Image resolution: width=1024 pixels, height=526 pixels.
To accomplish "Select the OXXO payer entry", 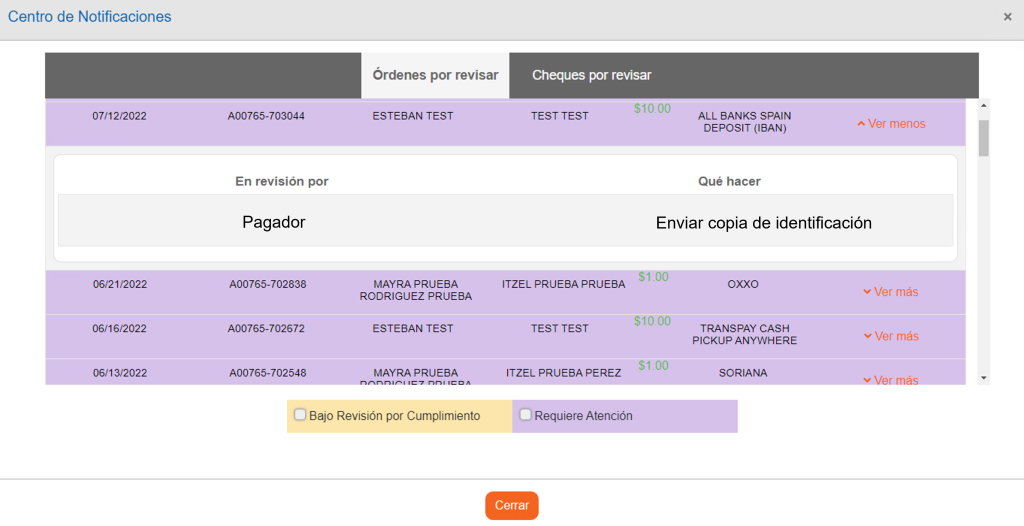I will point(743,284).
